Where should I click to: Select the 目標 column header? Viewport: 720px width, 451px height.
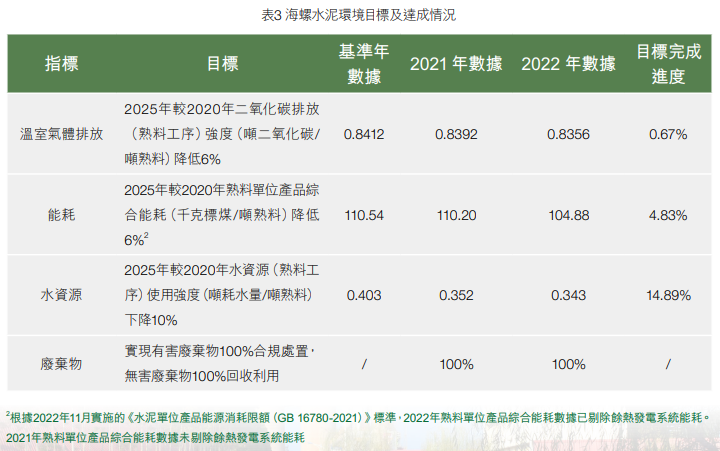point(223,64)
